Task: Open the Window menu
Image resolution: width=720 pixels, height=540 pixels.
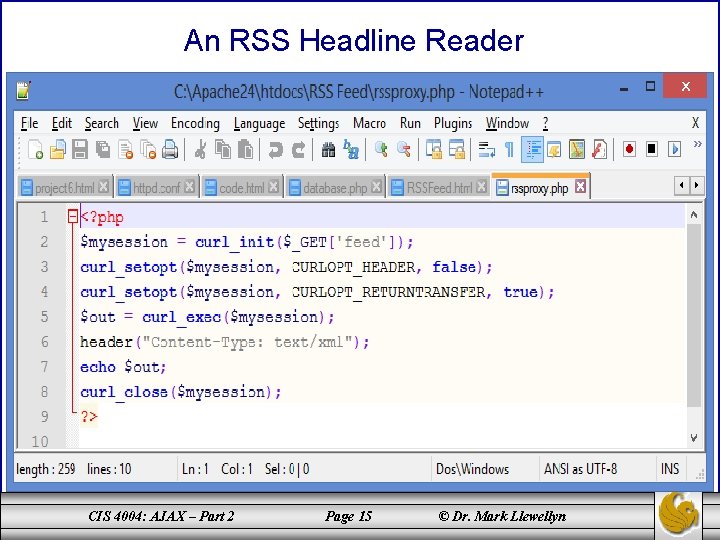Action: [x=507, y=123]
